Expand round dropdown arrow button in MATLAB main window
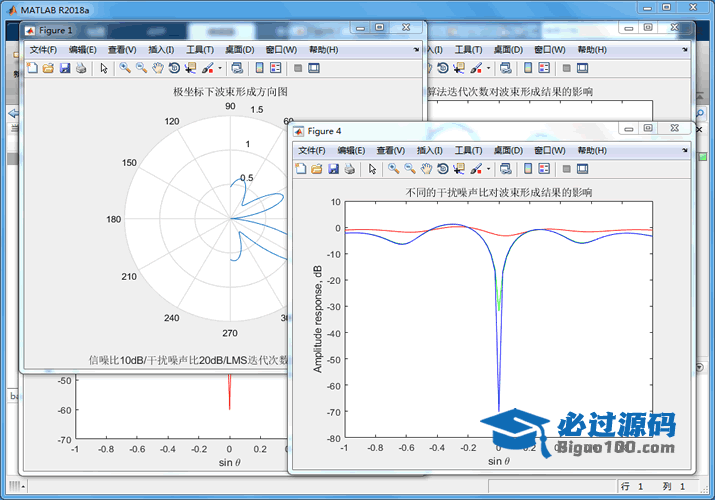Image resolution: width=715 pixels, height=500 pixels. click(x=700, y=367)
